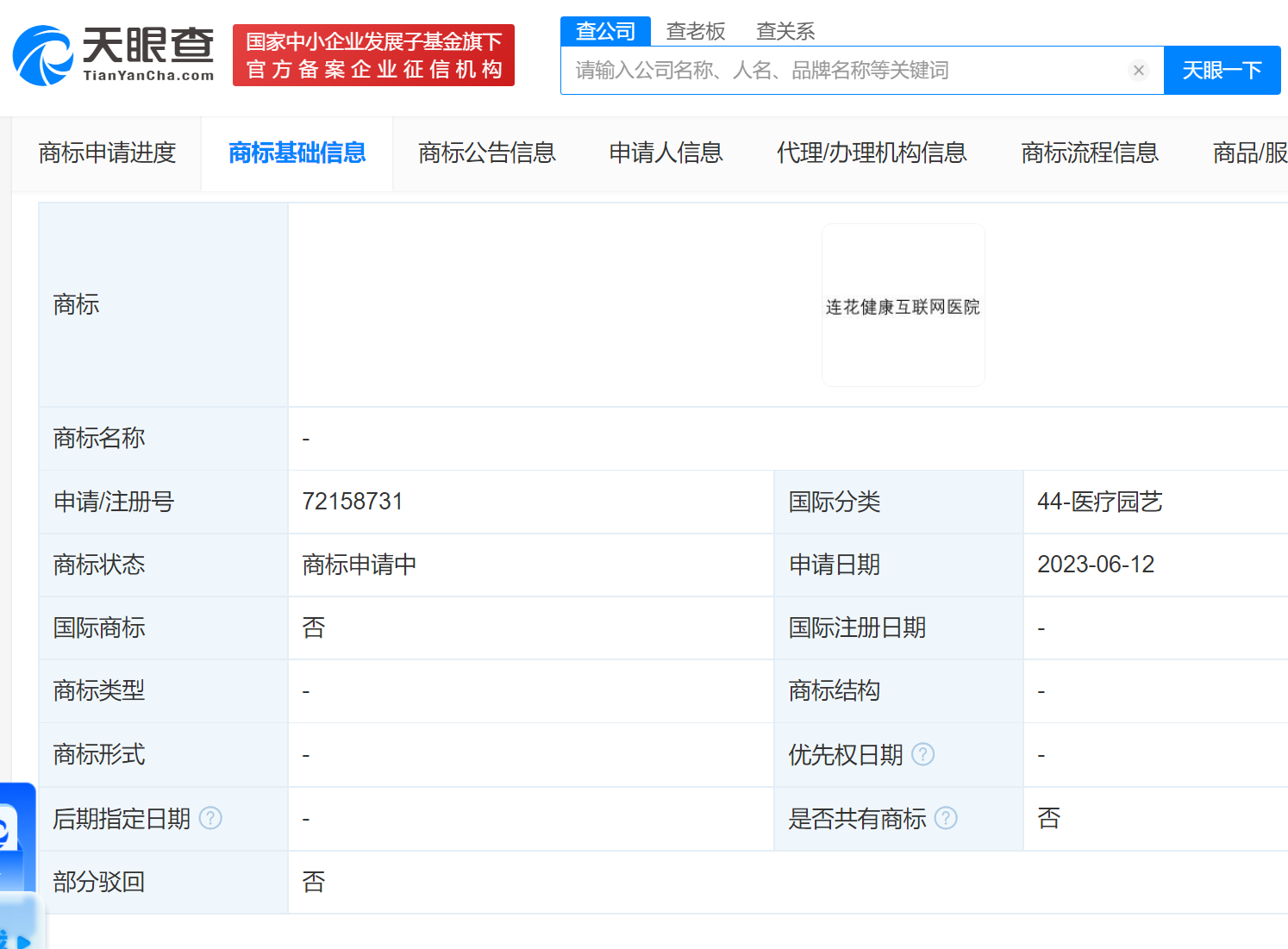1288x949 pixels.
Task: Open the 商标基础信息 tab
Action: tap(297, 153)
